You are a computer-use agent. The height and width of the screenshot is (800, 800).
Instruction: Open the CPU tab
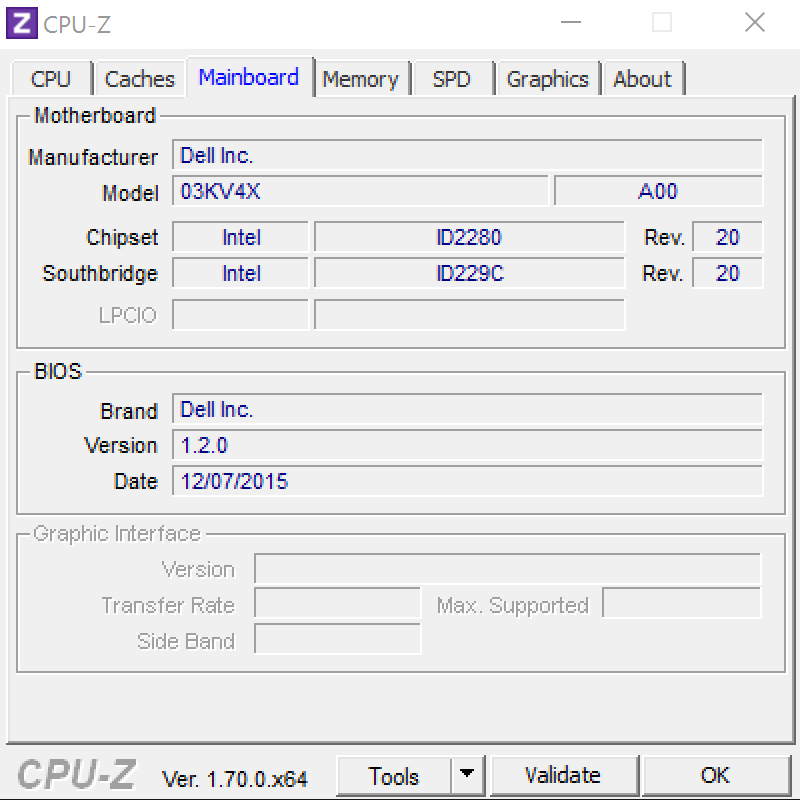[51, 79]
